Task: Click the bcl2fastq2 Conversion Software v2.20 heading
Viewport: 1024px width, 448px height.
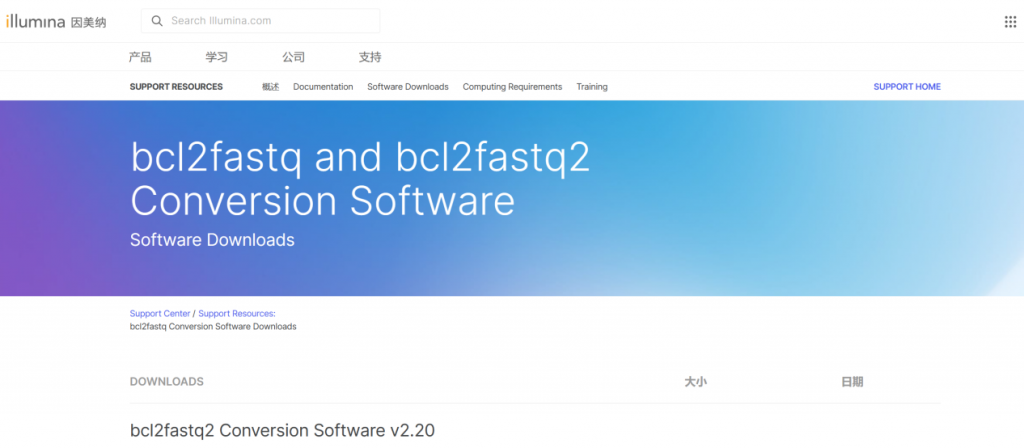Action: pos(282,431)
